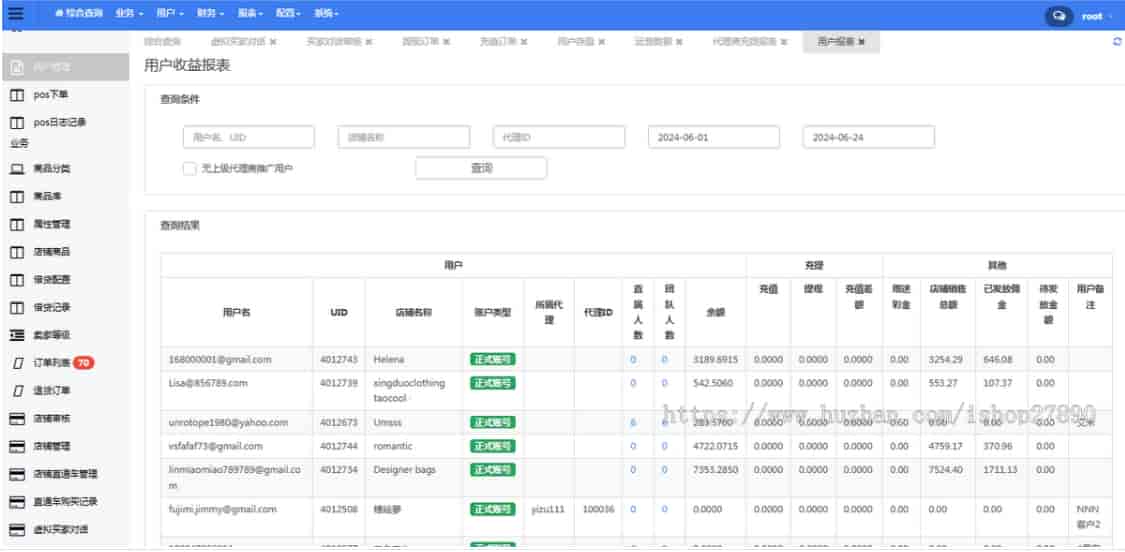Close the 用户报表 tab
Screen dimensions: 1125x552
click(862, 42)
